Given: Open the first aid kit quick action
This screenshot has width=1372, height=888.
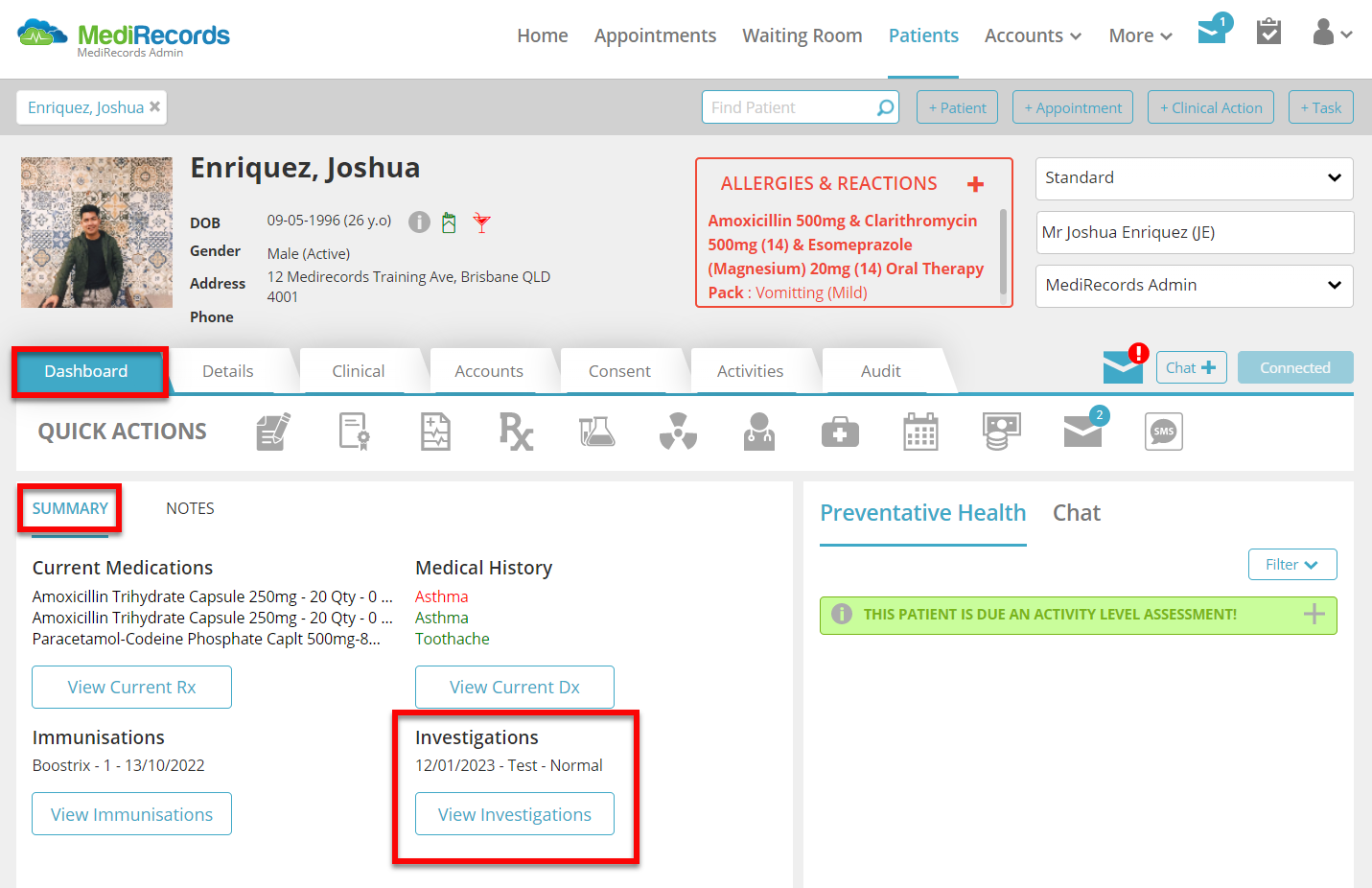Looking at the screenshot, I should click(840, 432).
